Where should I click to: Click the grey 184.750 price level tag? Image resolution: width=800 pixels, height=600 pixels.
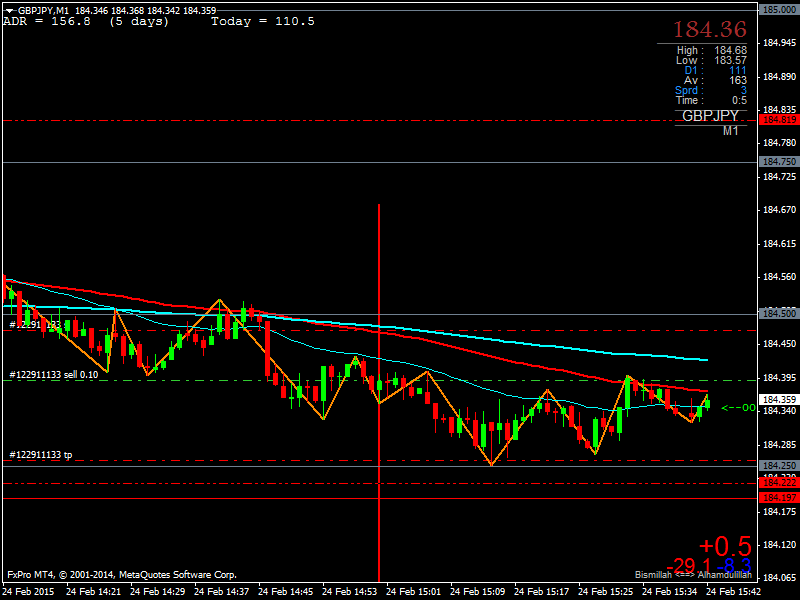779,162
